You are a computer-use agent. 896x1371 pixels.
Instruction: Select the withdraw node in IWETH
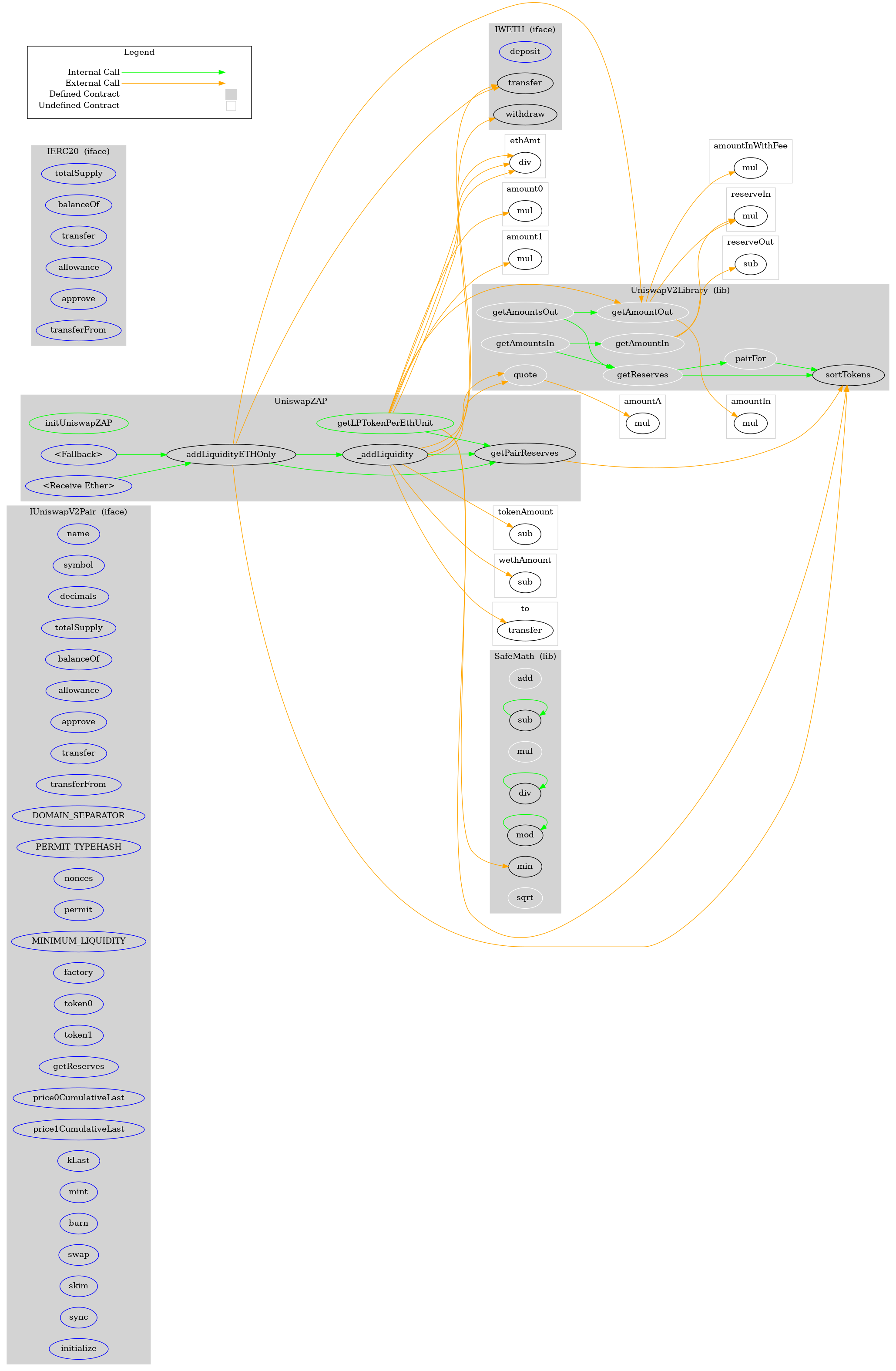(x=525, y=114)
